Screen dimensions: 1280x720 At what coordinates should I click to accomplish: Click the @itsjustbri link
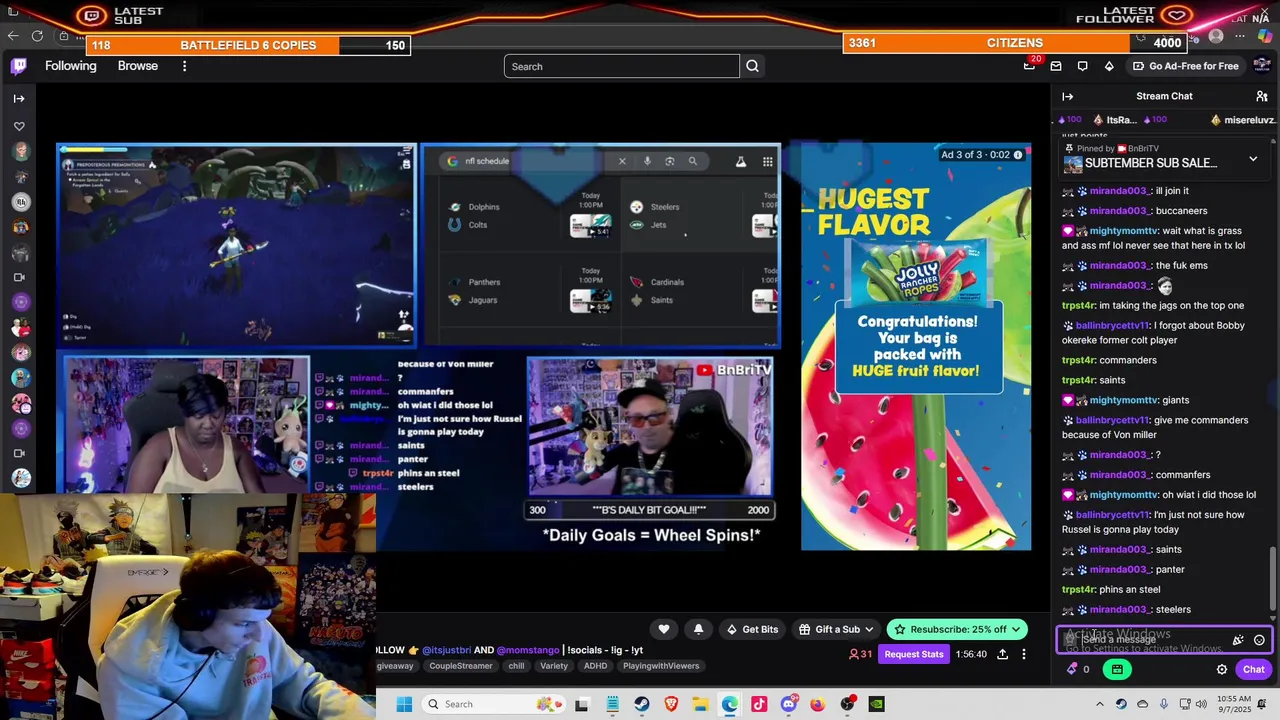449,650
